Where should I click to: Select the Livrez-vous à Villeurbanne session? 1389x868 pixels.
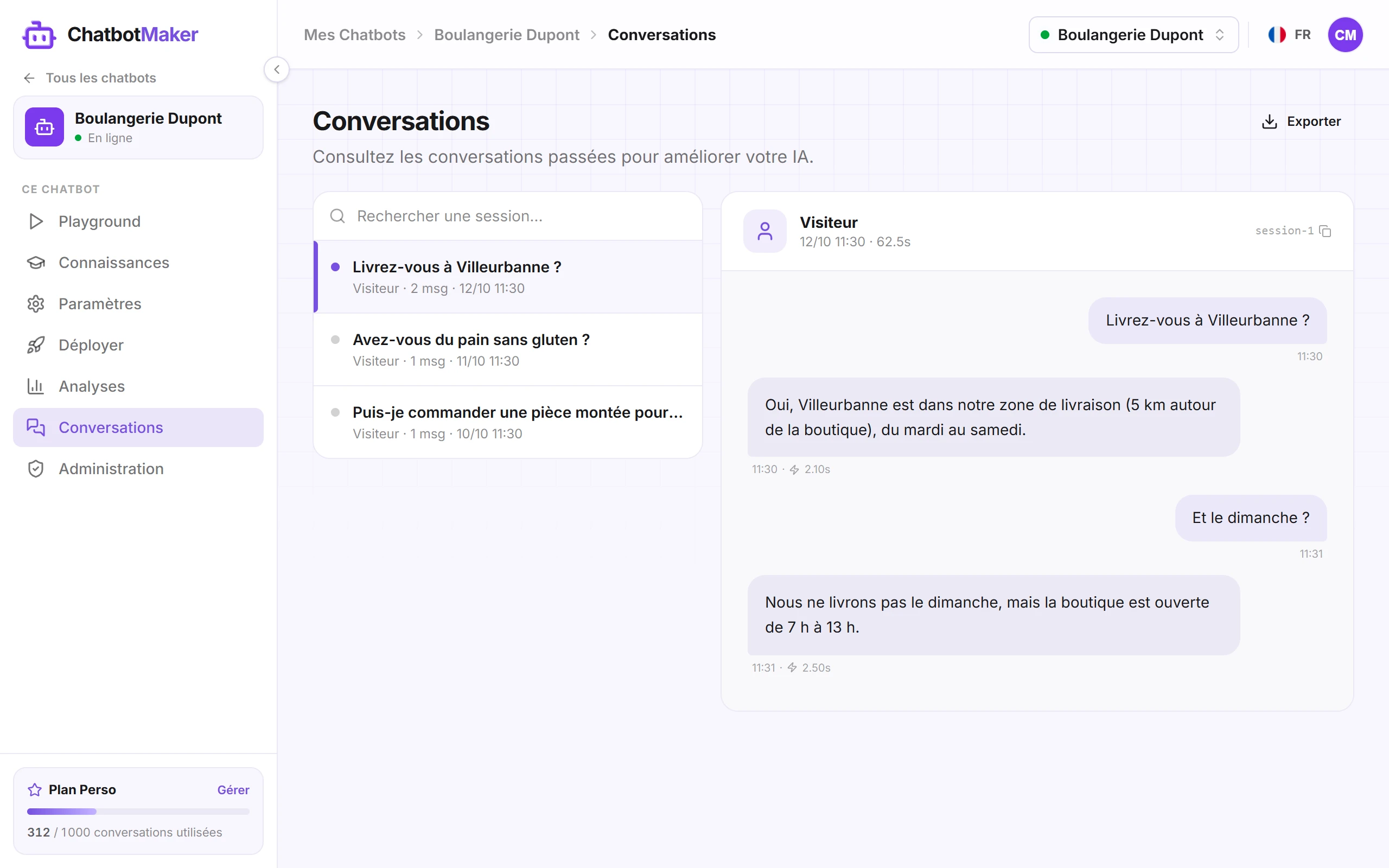pos(508,277)
